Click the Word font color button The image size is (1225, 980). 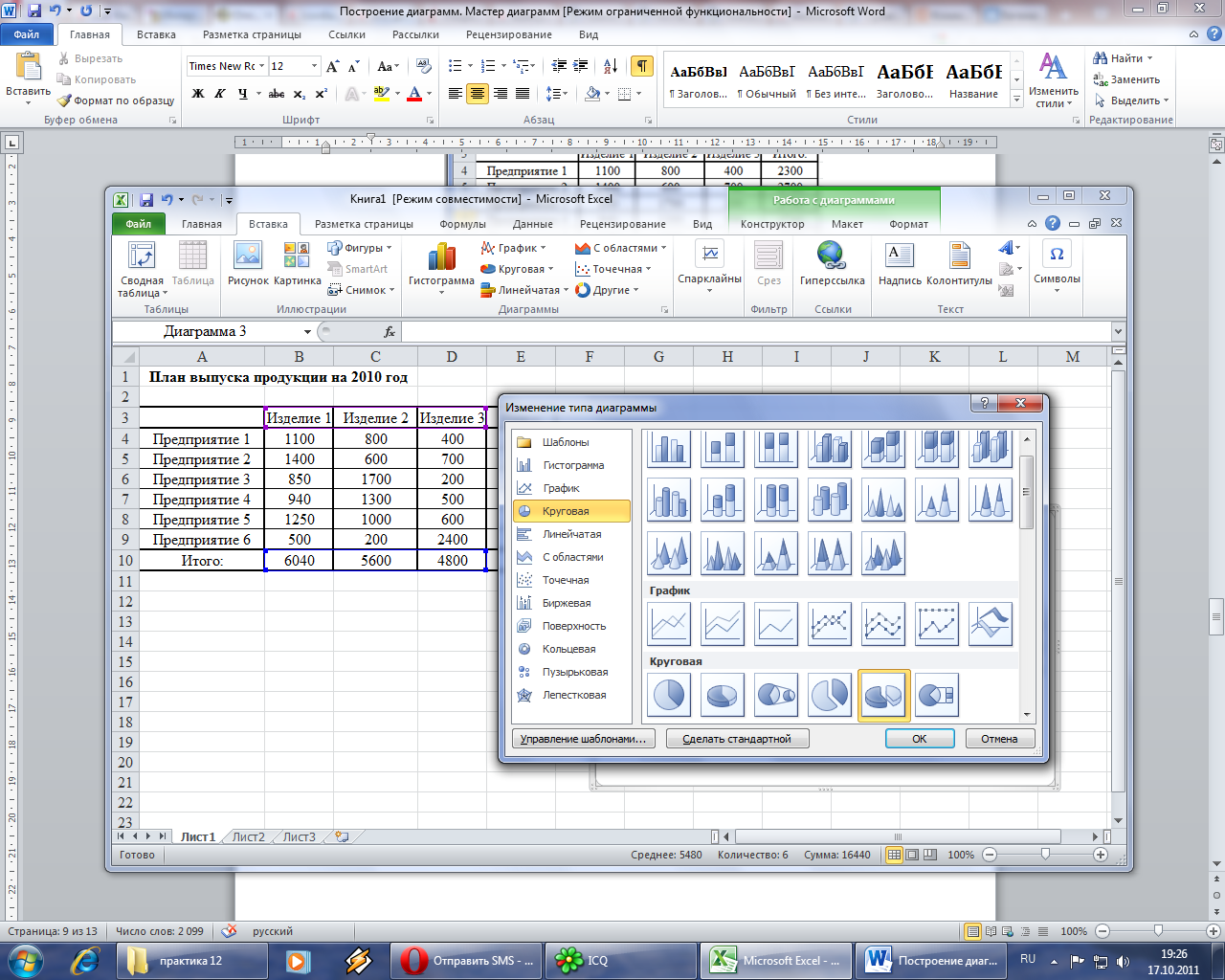click(x=414, y=94)
